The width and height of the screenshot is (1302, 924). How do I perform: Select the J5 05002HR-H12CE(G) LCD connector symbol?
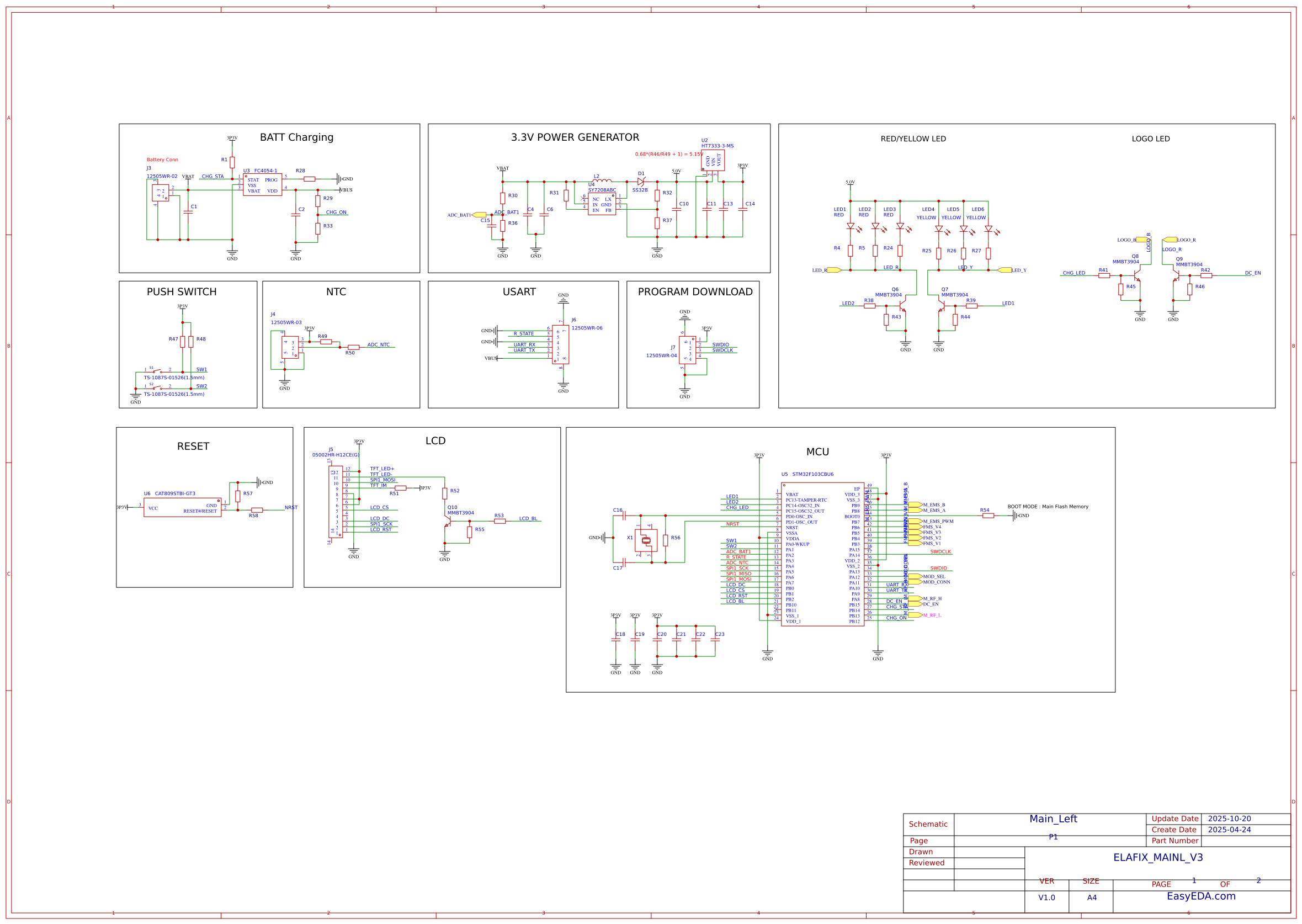(x=336, y=502)
